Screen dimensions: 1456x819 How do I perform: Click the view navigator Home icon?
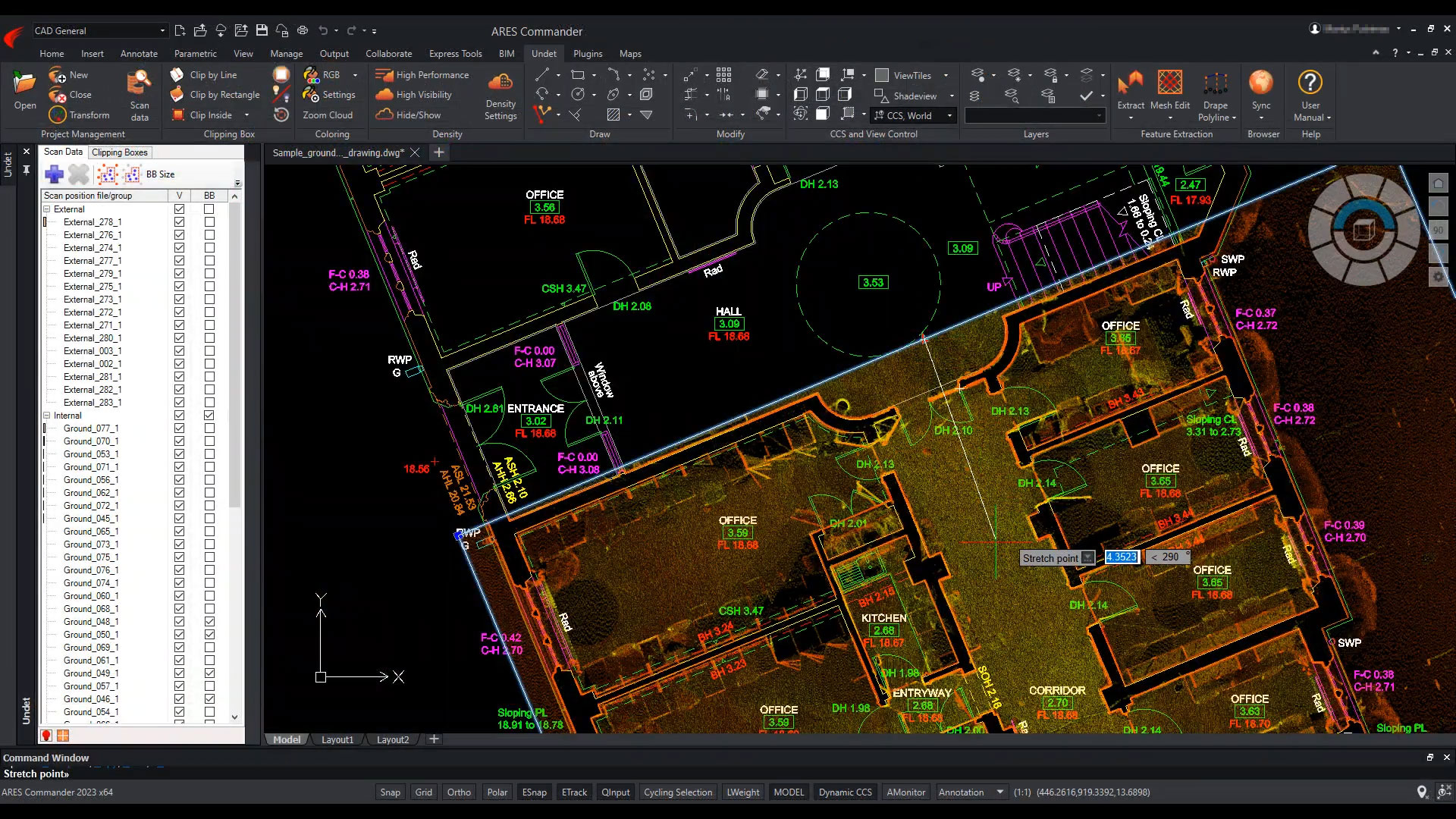[1438, 184]
